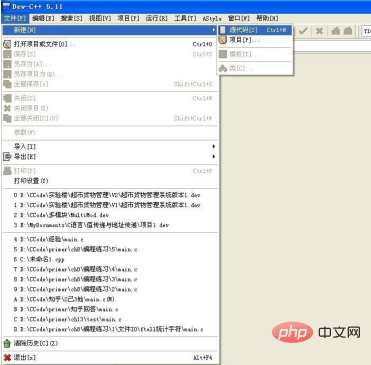Click the 另存项目为 save project as entry
This screenshot has width=371, height=365.
[x=110, y=74]
